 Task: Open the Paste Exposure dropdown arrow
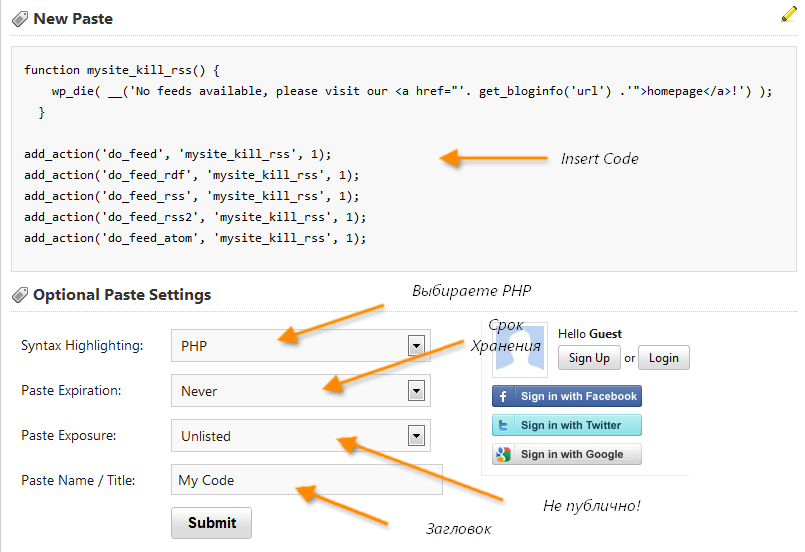point(416,436)
